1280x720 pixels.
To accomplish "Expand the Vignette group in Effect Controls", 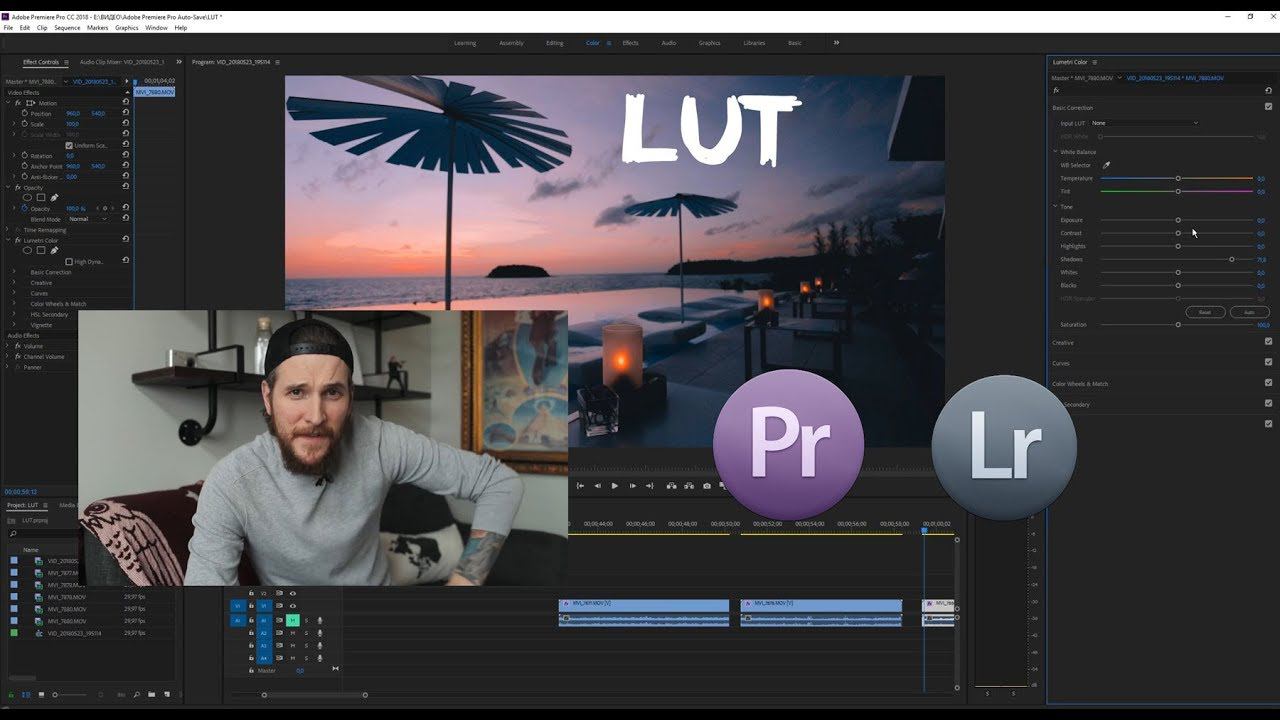I will click(14, 325).
